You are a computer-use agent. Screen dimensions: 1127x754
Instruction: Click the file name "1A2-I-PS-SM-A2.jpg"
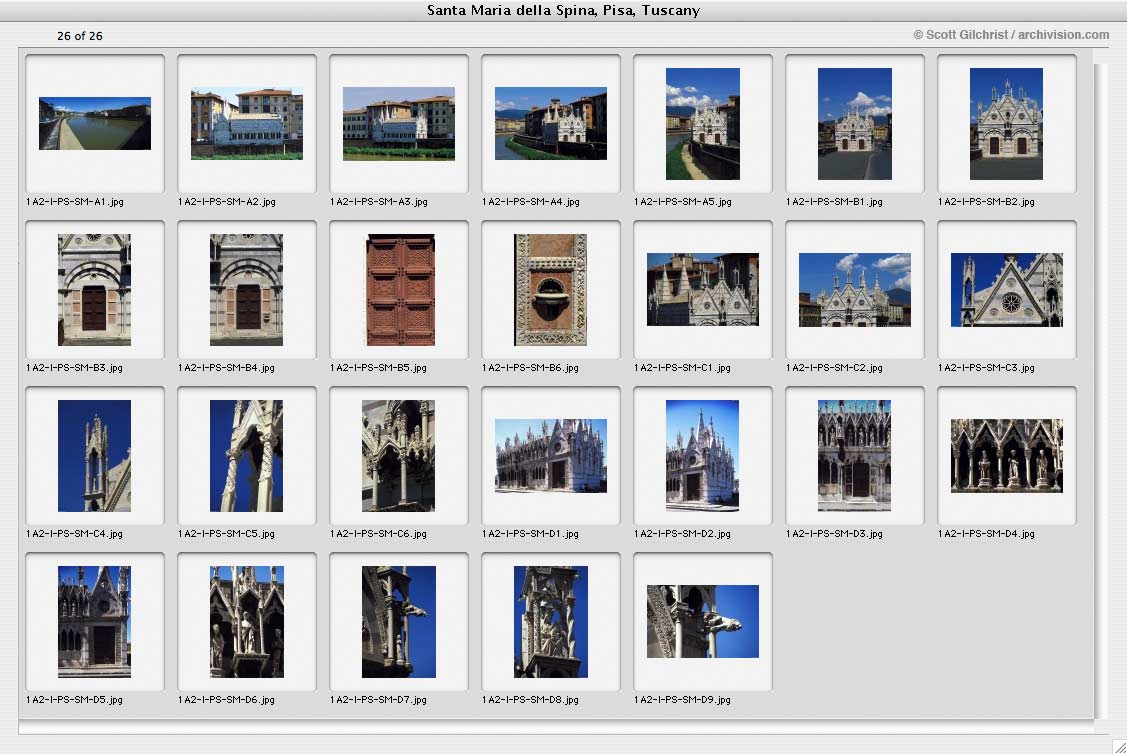tap(227, 202)
